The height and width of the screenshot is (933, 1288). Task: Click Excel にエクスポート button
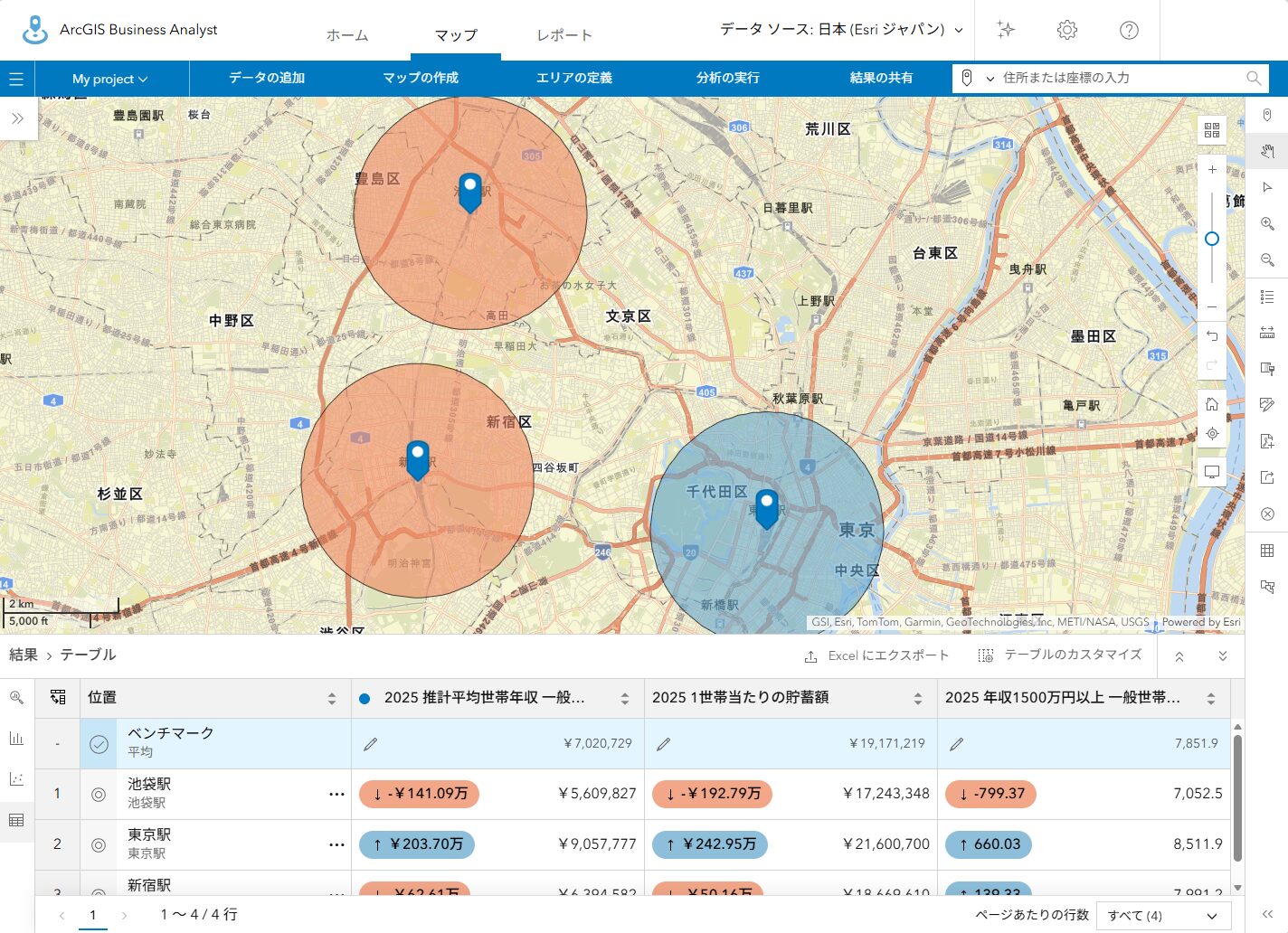(876, 655)
